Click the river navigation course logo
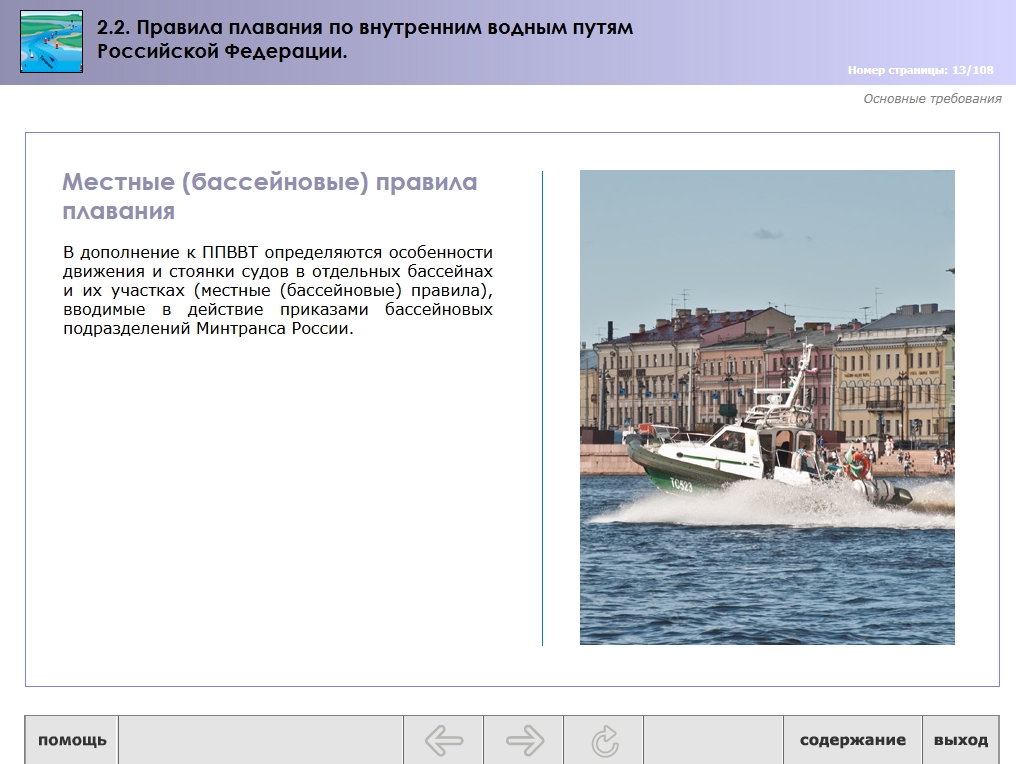This screenshot has height=764, width=1016. pyautogui.click(x=51, y=42)
